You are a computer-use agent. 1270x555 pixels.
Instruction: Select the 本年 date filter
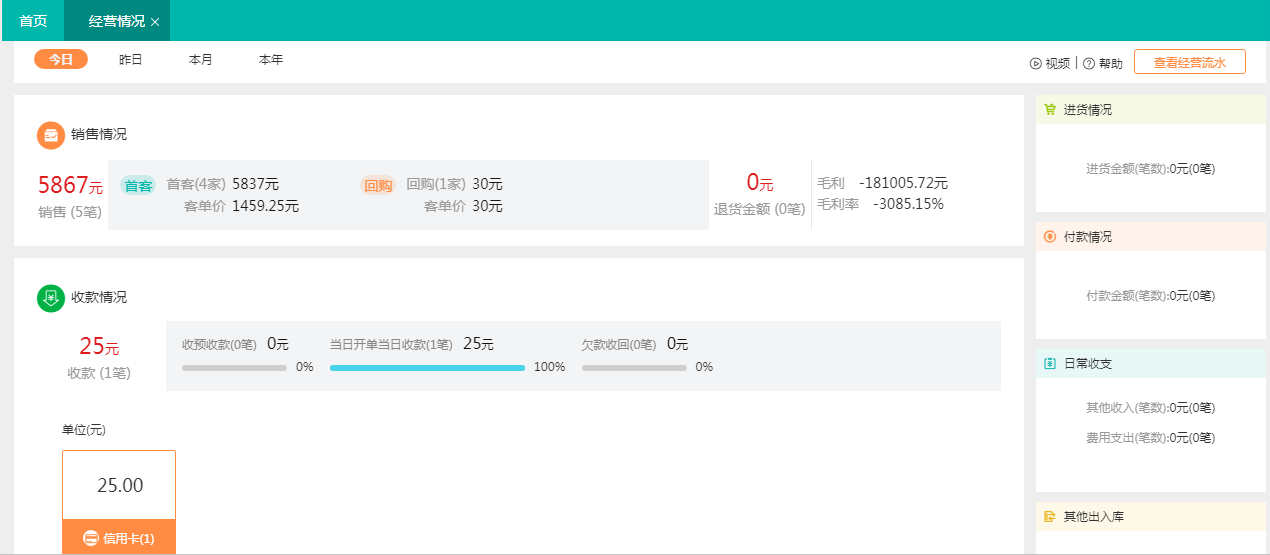[271, 60]
